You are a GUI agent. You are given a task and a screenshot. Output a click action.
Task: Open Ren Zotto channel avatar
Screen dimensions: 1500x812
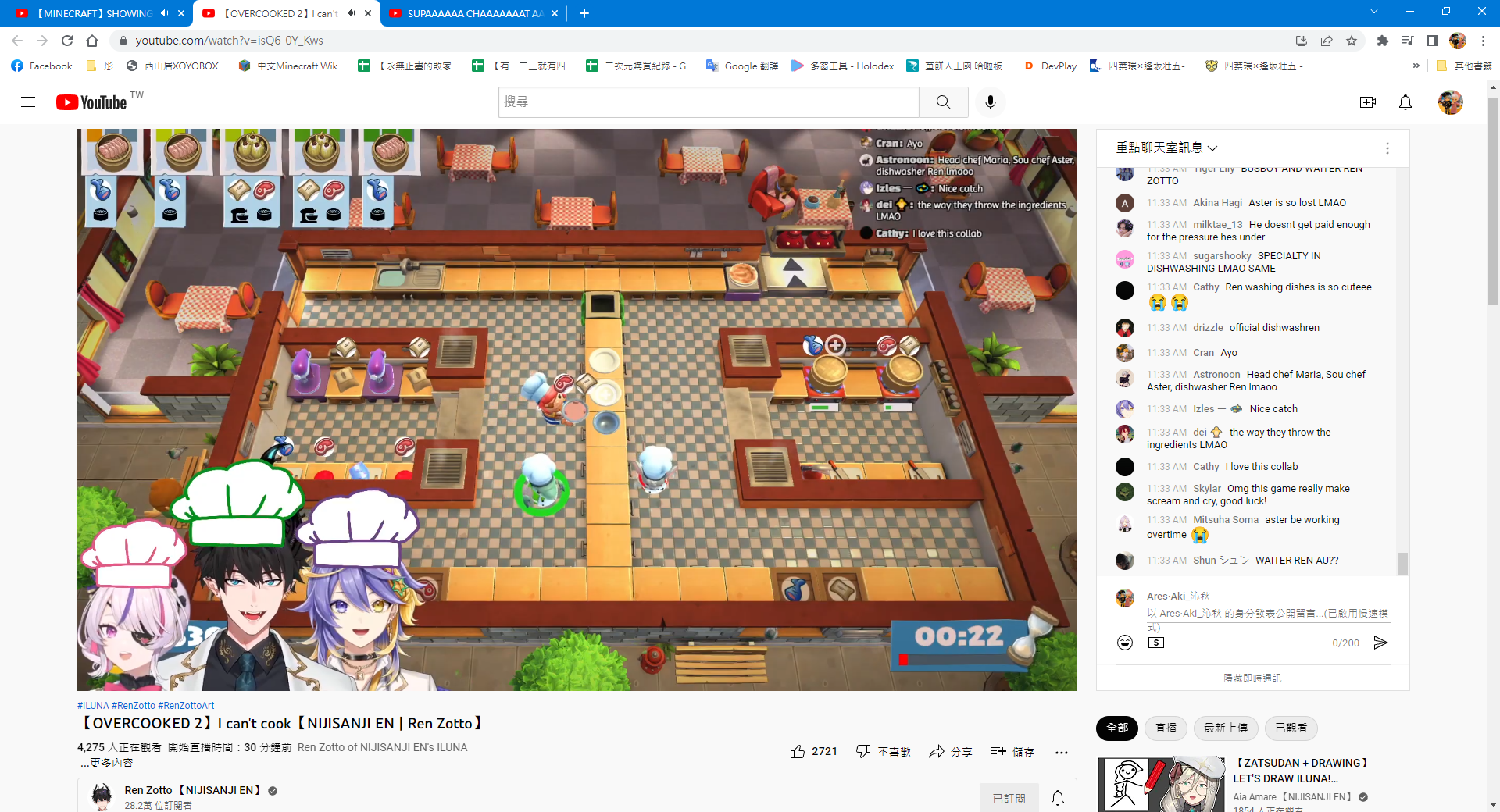(x=102, y=796)
